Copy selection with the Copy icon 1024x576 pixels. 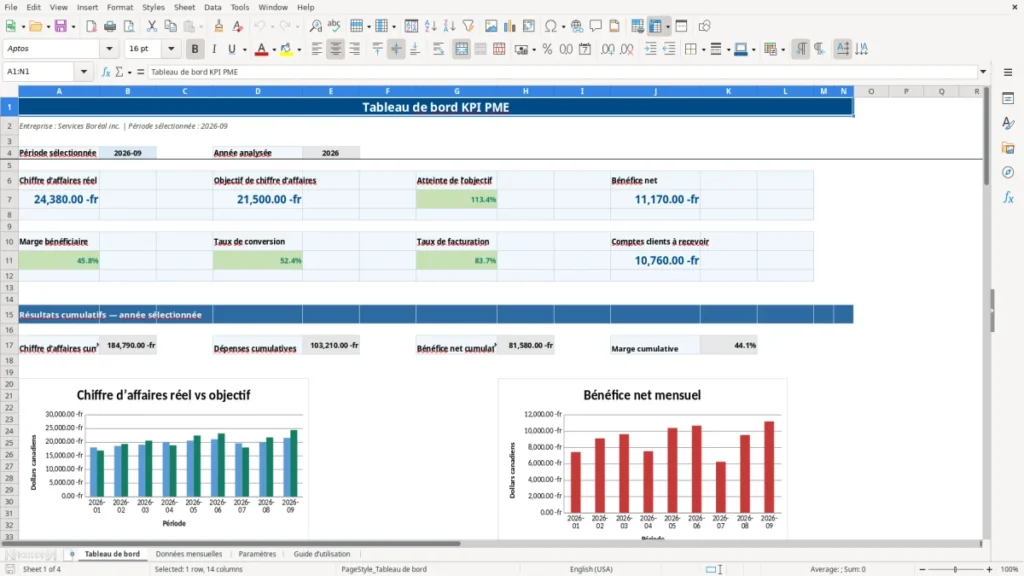click(x=170, y=26)
